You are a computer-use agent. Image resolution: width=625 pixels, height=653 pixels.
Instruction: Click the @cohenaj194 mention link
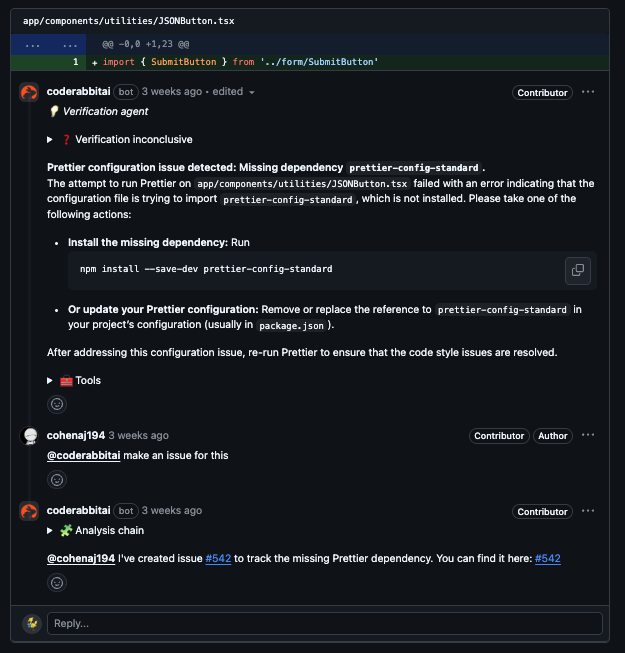tap(80, 558)
